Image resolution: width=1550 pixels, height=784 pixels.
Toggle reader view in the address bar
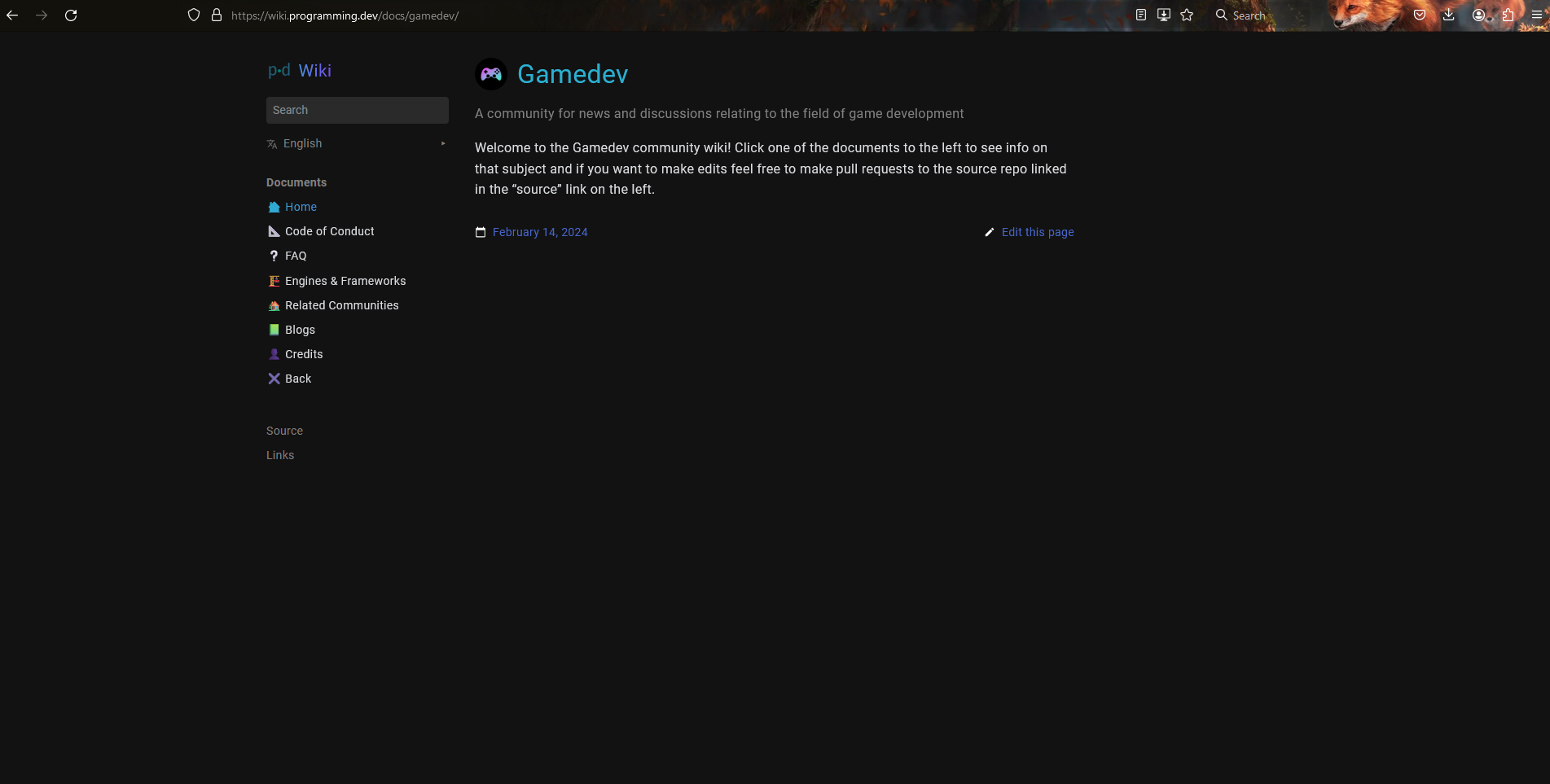[1141, 15]
